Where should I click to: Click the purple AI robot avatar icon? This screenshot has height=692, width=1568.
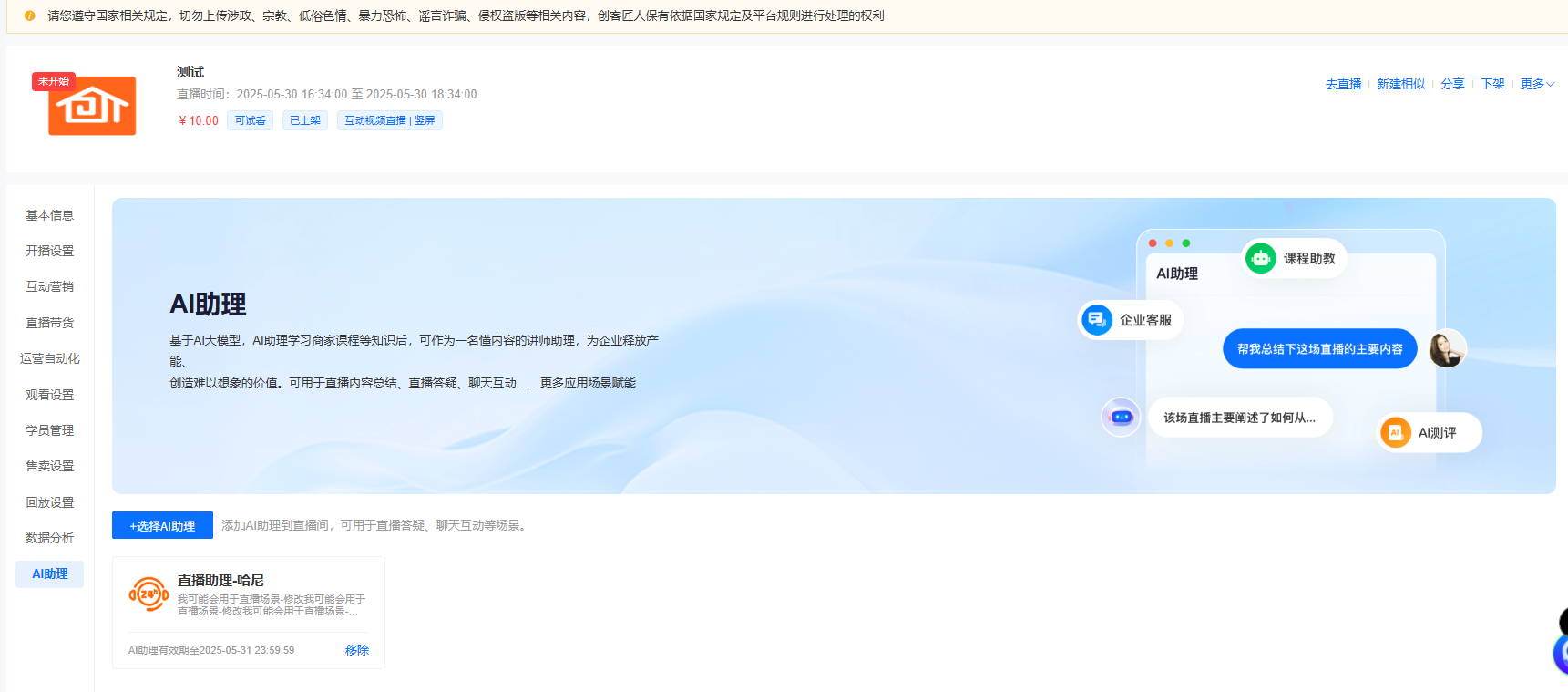click(x=1121, y=418)
